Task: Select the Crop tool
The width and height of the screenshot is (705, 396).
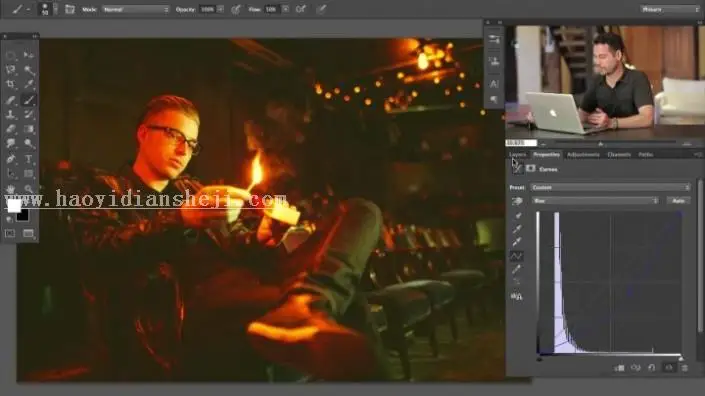Action: pos(11,84)
